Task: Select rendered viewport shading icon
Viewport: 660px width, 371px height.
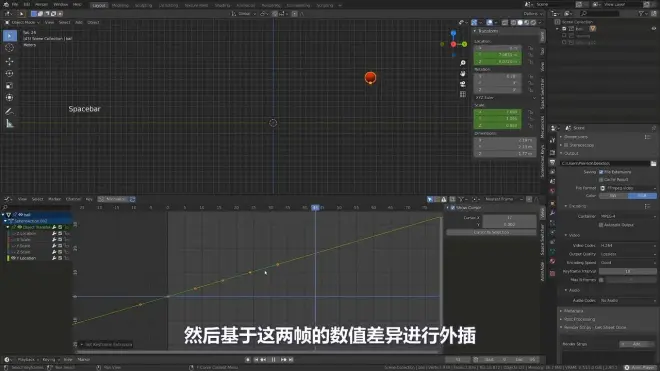Action: tap(533, 22)
